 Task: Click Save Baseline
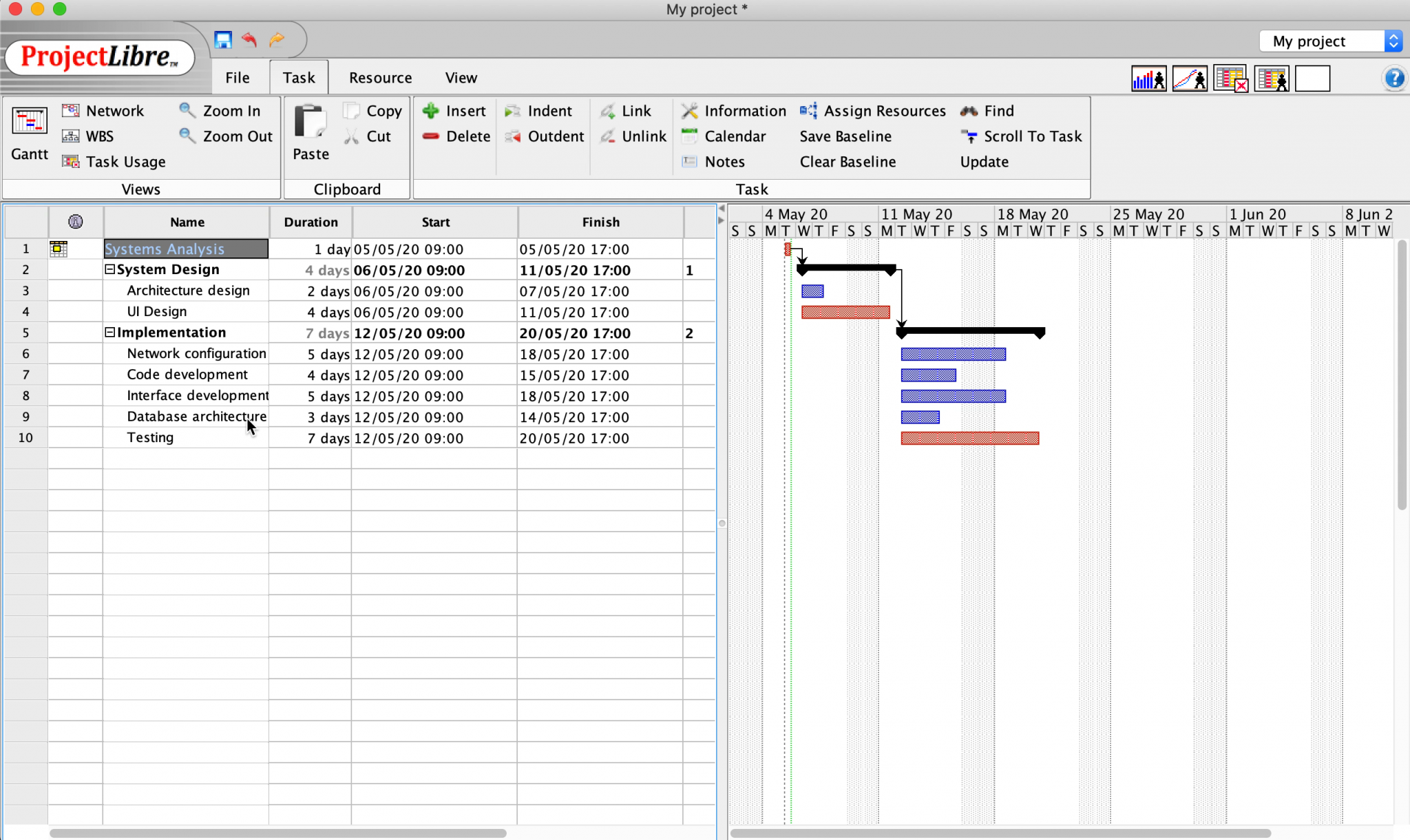coord(845,136)
